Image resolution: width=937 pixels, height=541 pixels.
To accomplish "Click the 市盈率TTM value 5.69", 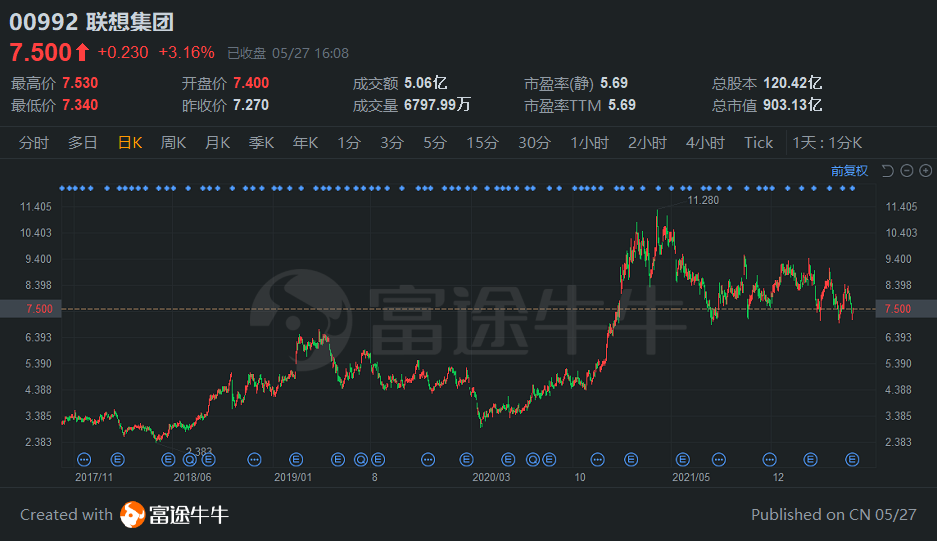I will 622,105.
